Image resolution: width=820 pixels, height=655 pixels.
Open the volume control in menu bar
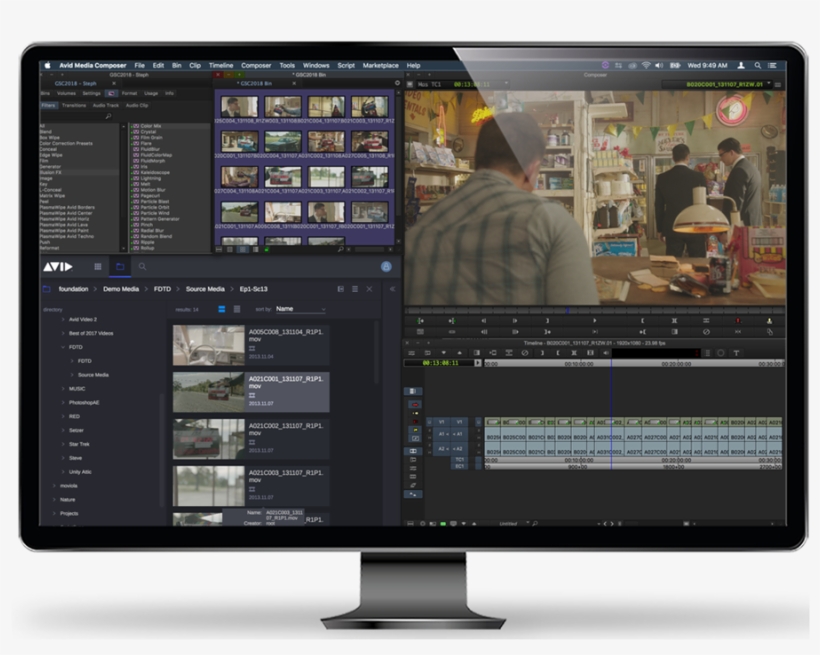(x=659, y=65)
